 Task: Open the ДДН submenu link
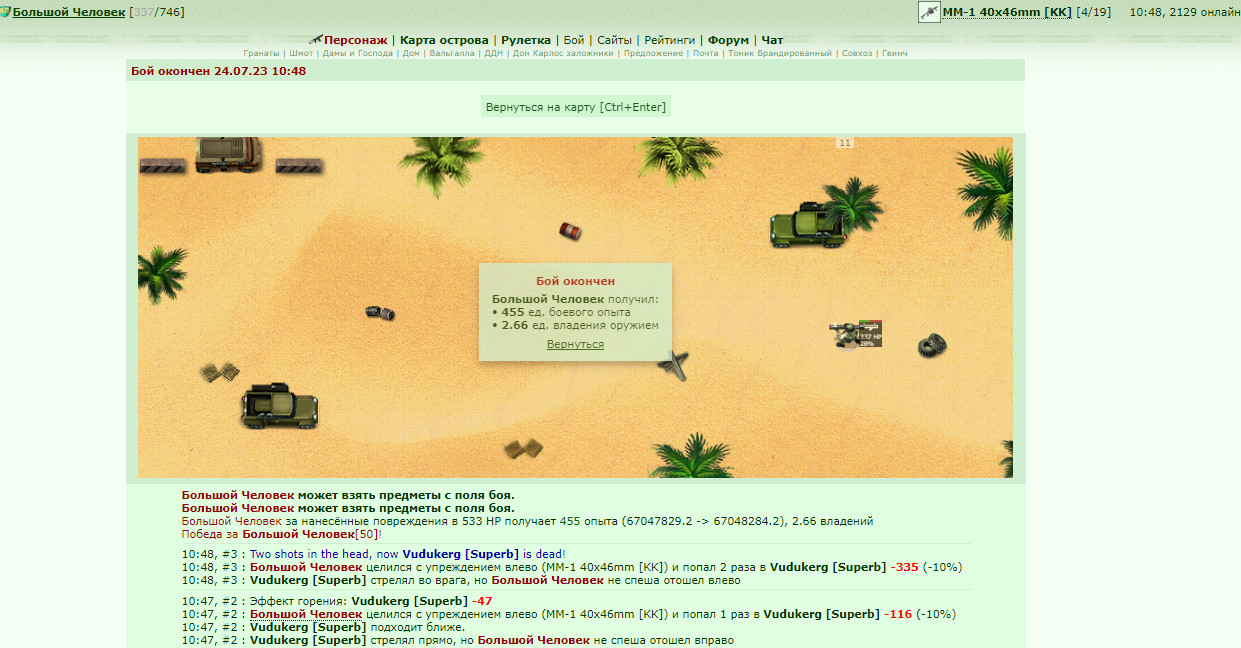(x=494, y=53)
